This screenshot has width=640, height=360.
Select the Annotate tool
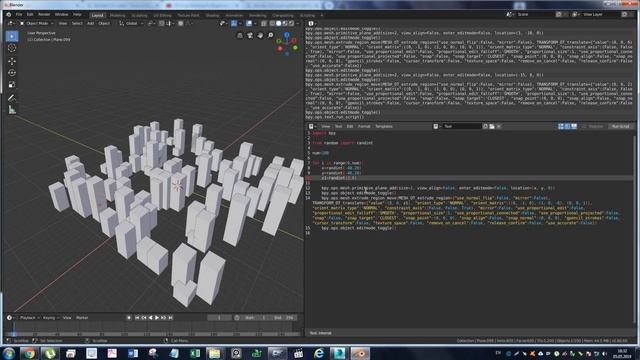click(12, 98)
